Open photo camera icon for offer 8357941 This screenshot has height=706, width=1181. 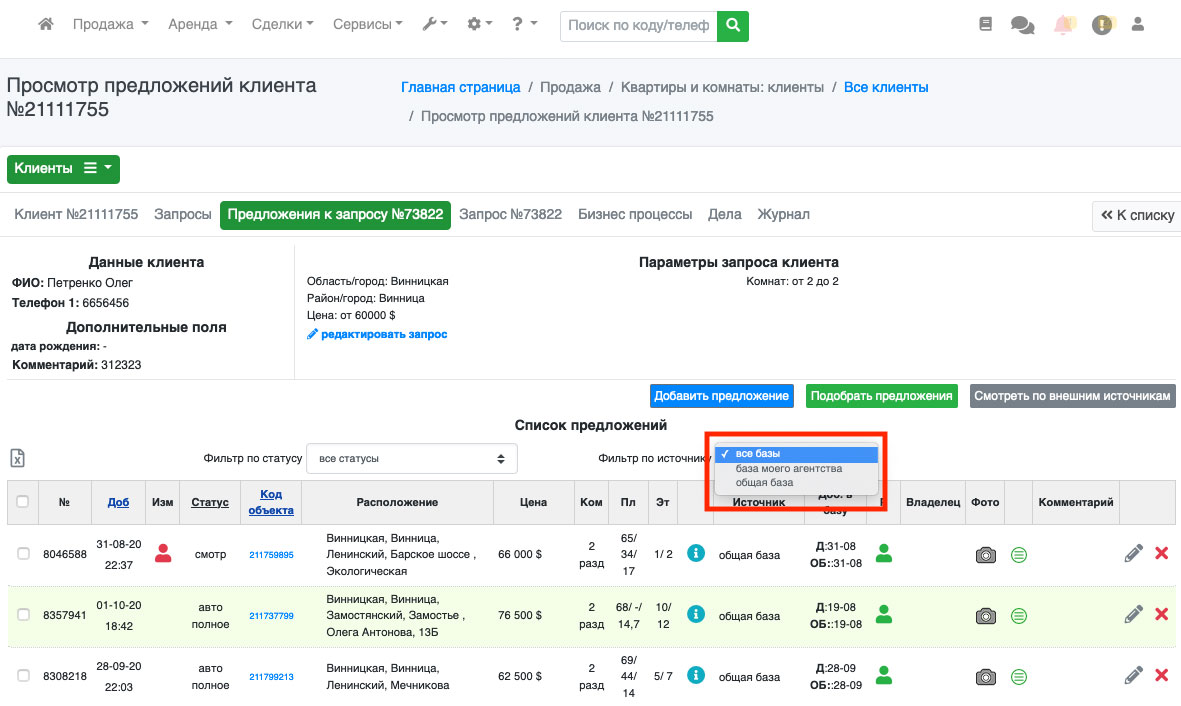point(986,615)
